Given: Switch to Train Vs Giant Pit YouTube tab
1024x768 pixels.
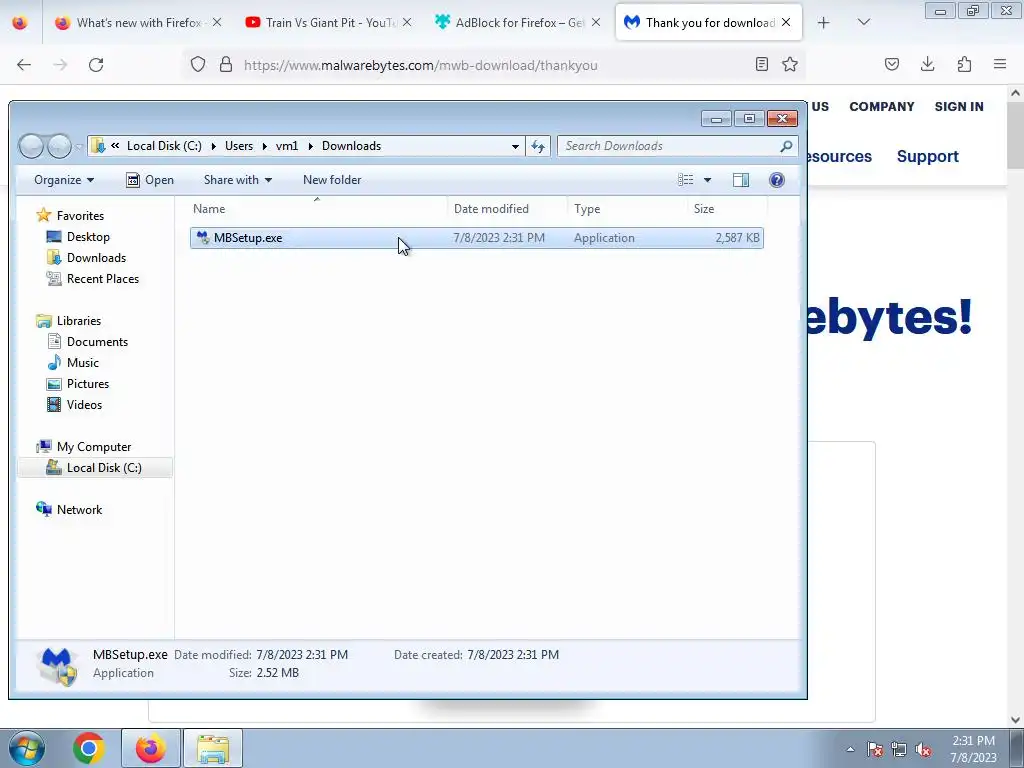Looking at the screenshot, I should [328, 23].
